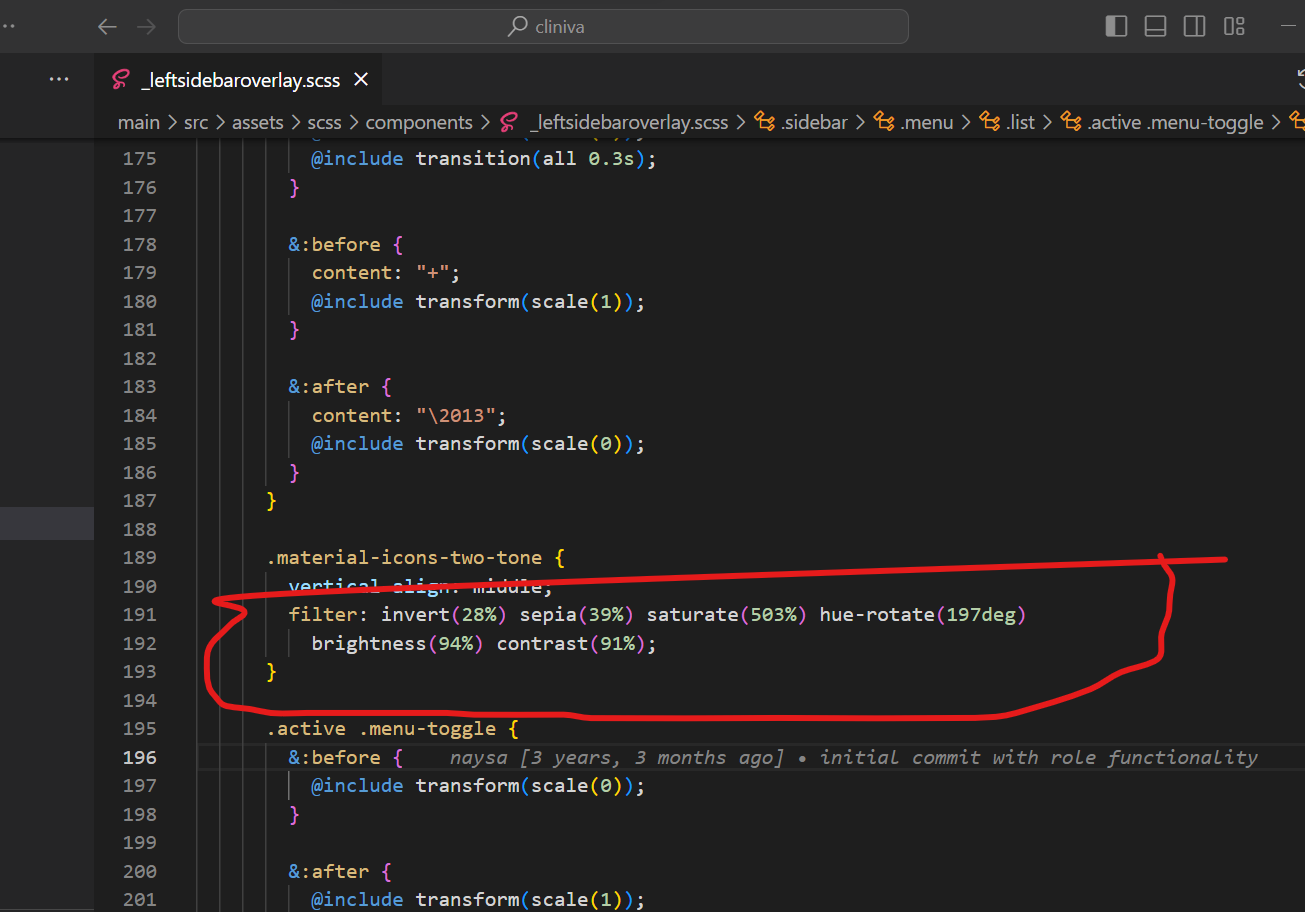Click line number 188 in the gutter
This screenshot has height=912, width=1305.
pyautogui.click(x=139, y=529)
